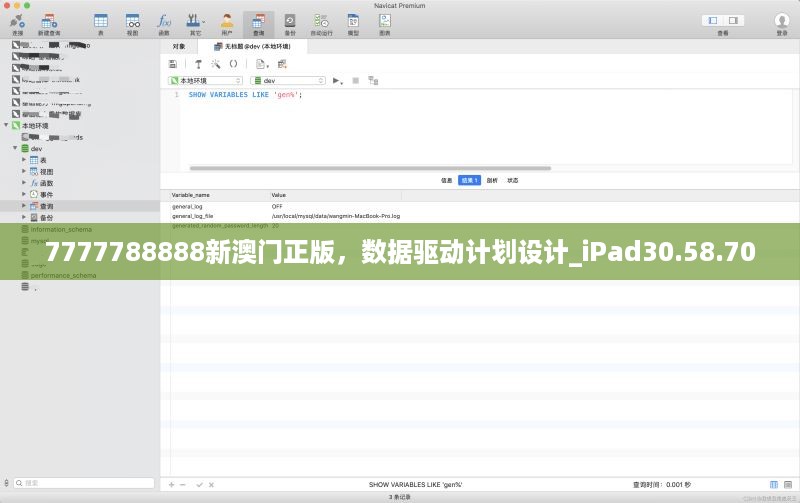
Task: Expand the 查询 tree node arrow
Action: [x=24, y=206]
